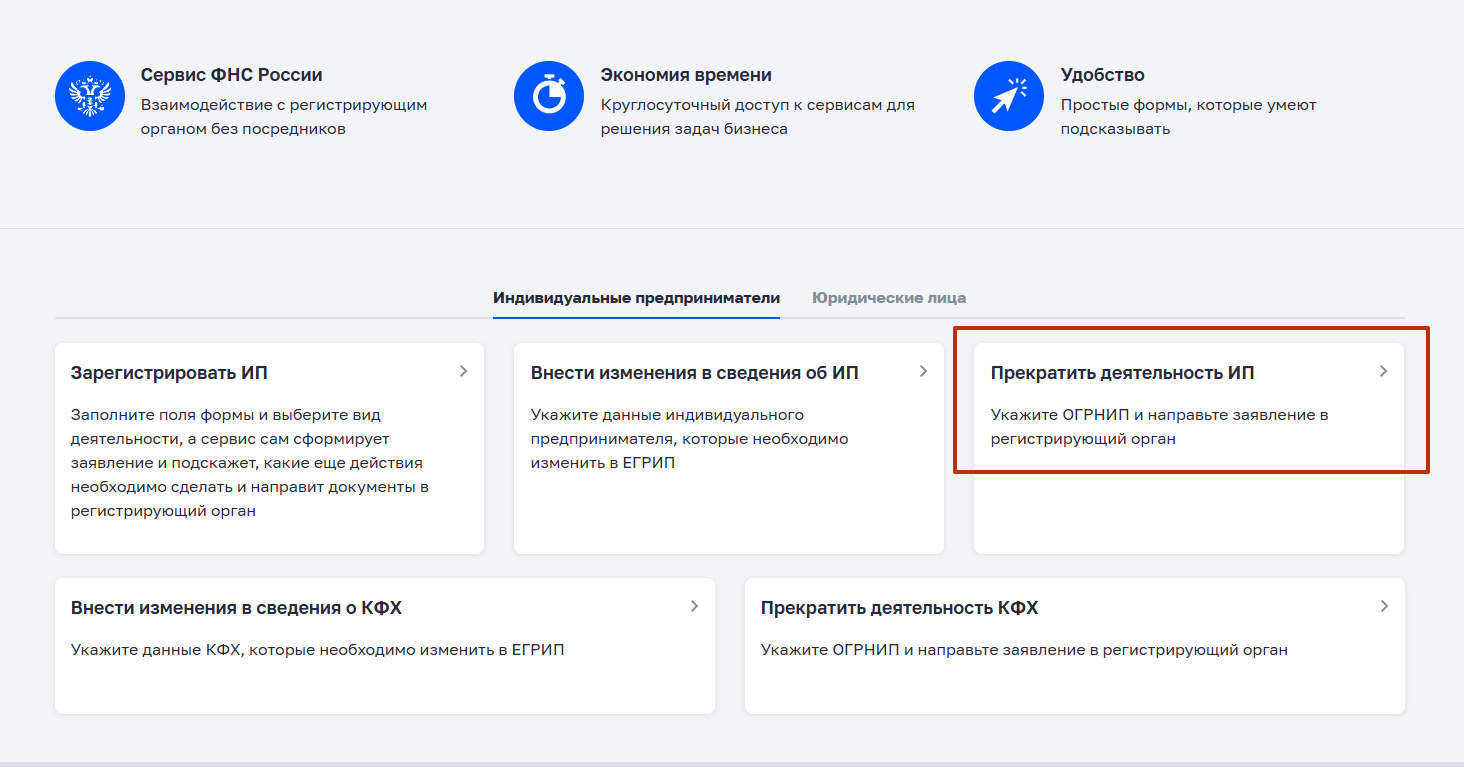Viewport: 1464px width, 767px height.
Task: Open Внести изменения в сведения о КФХ title
Action: pos(236,608)
